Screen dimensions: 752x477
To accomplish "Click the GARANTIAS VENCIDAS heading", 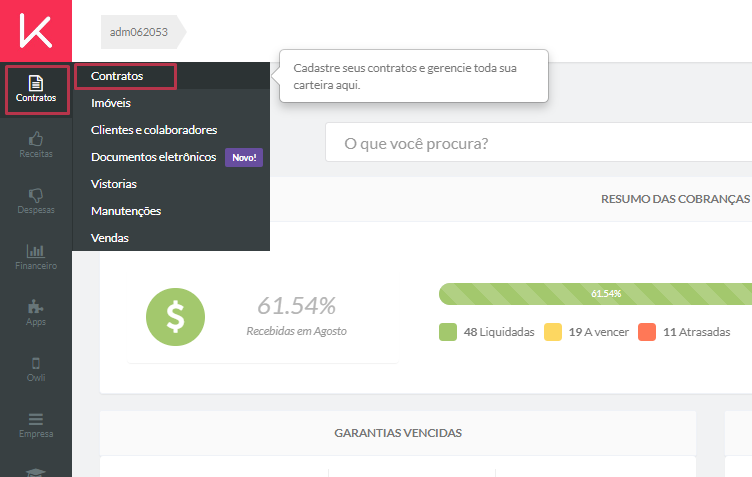I will [398, 433].
